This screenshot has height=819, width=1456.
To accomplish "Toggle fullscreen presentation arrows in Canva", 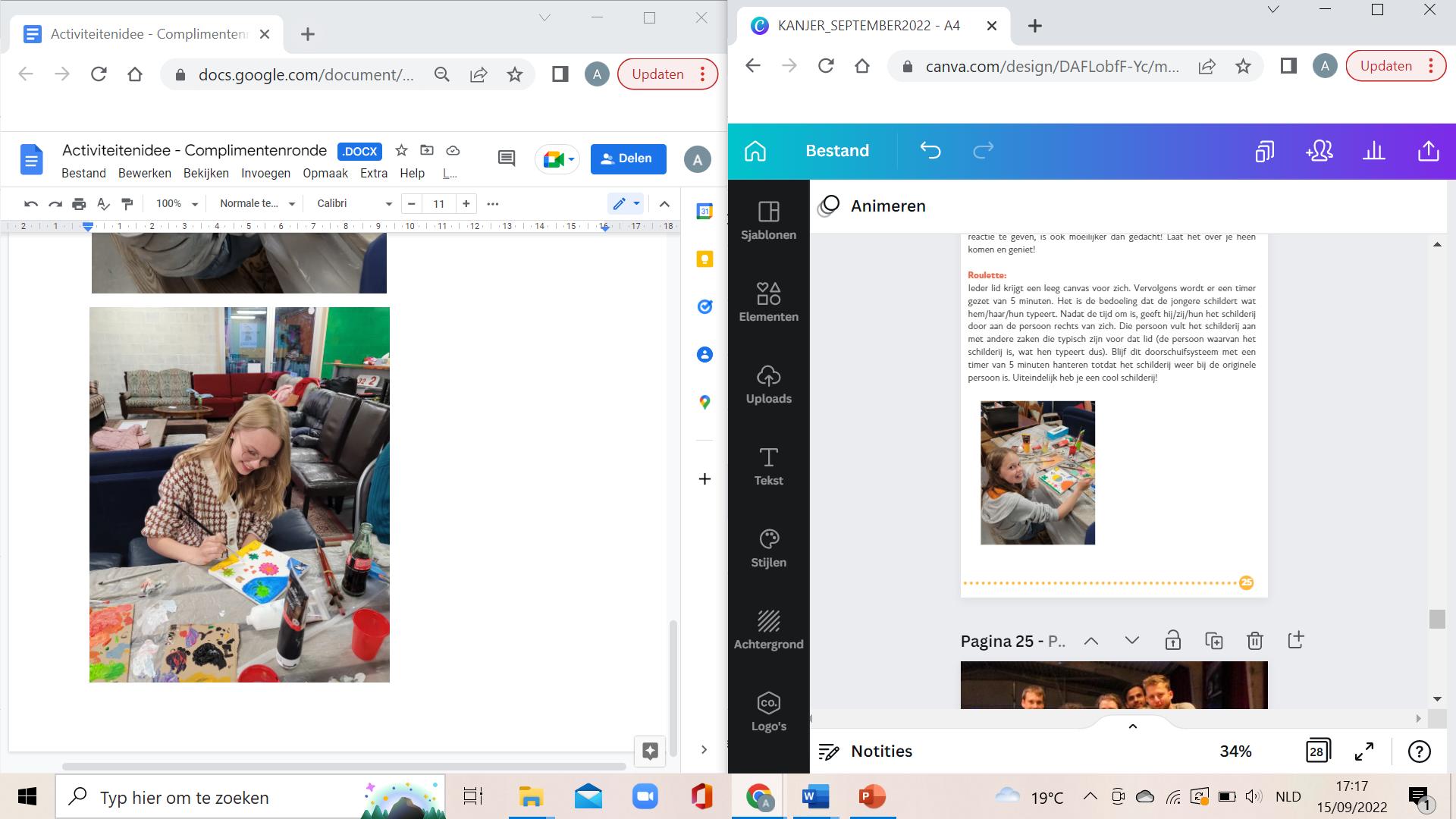I will 1363,752.
